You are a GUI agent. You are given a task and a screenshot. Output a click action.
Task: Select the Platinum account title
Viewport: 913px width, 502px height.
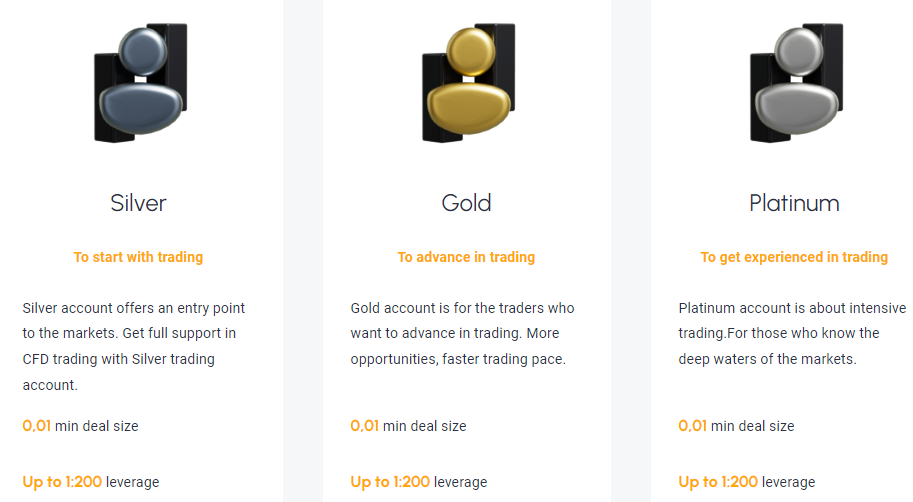(x=794, y=203)
